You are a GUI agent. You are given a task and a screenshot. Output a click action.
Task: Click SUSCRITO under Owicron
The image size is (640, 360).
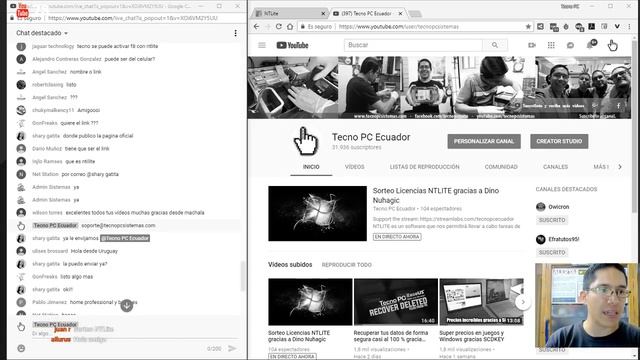[x=552, y=220]
